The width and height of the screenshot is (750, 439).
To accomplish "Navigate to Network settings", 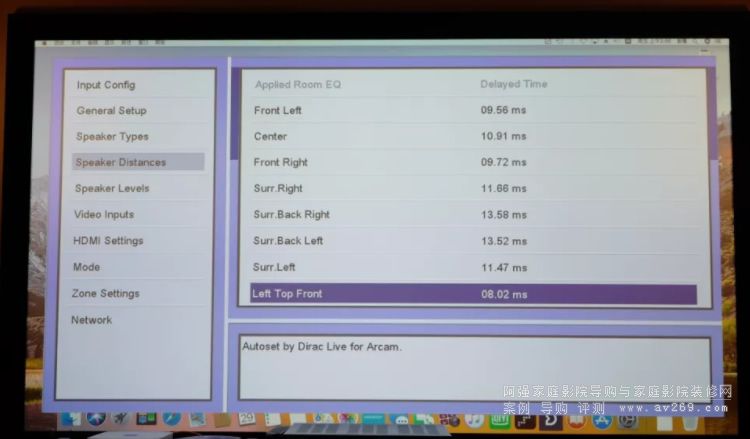I will pos(91,320).
